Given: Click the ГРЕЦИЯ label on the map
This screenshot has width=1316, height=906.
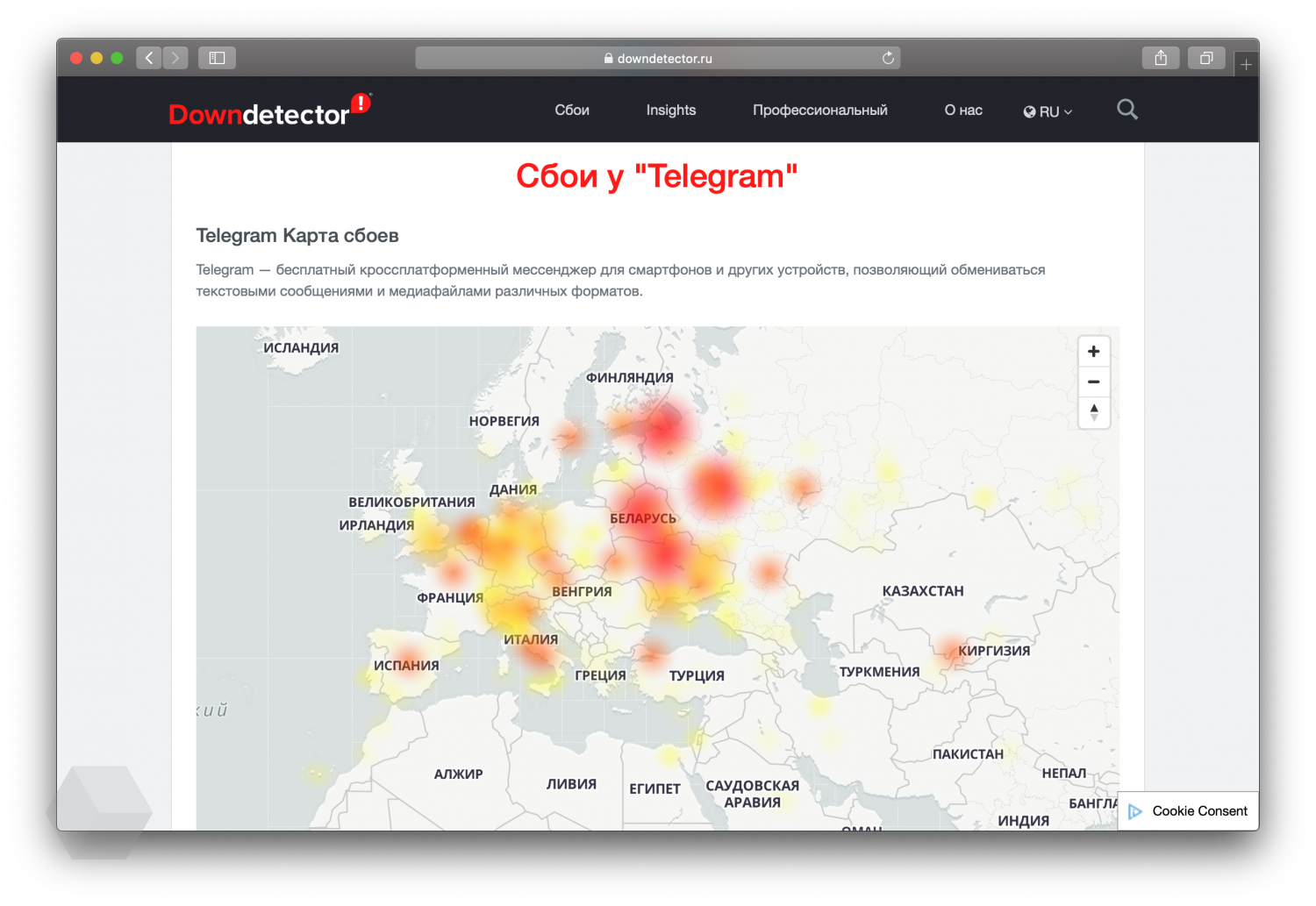Looking at the screenshot, I should [x=600, y=675].
